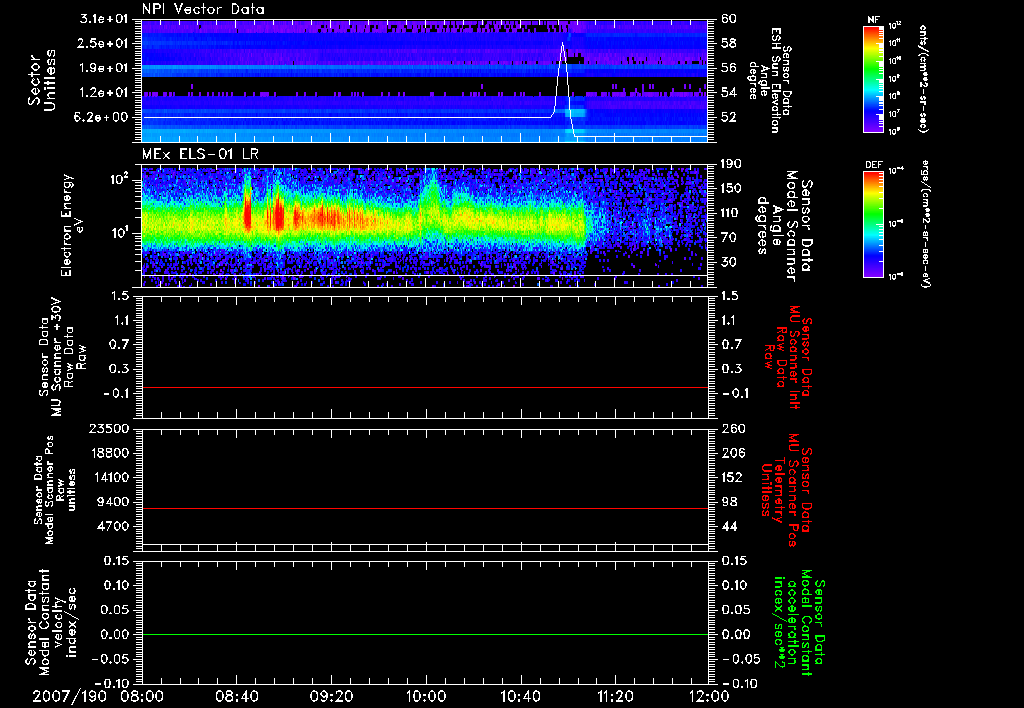
Task: Click the DEF energy flux color bar
Action: [x=873, y=224]
